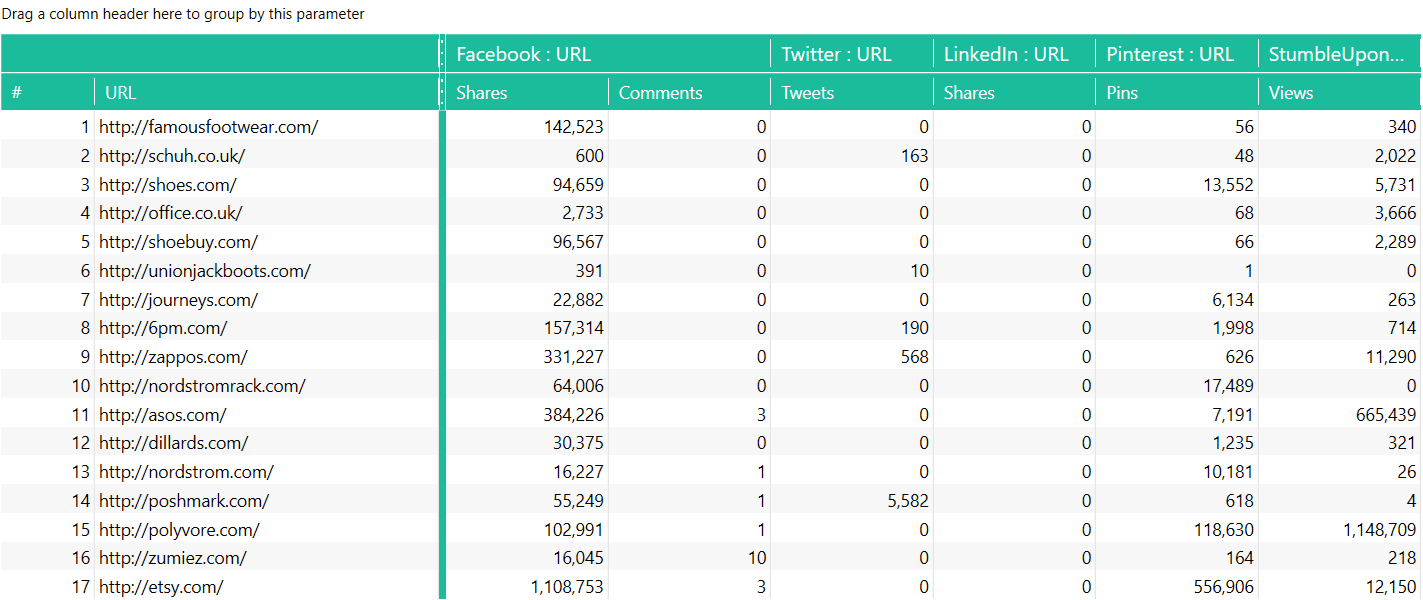Image resolution: width=1423 pixels, height=600 pixels.
Task: Select the StumbleUpon band header
Action: point(1339,54)
